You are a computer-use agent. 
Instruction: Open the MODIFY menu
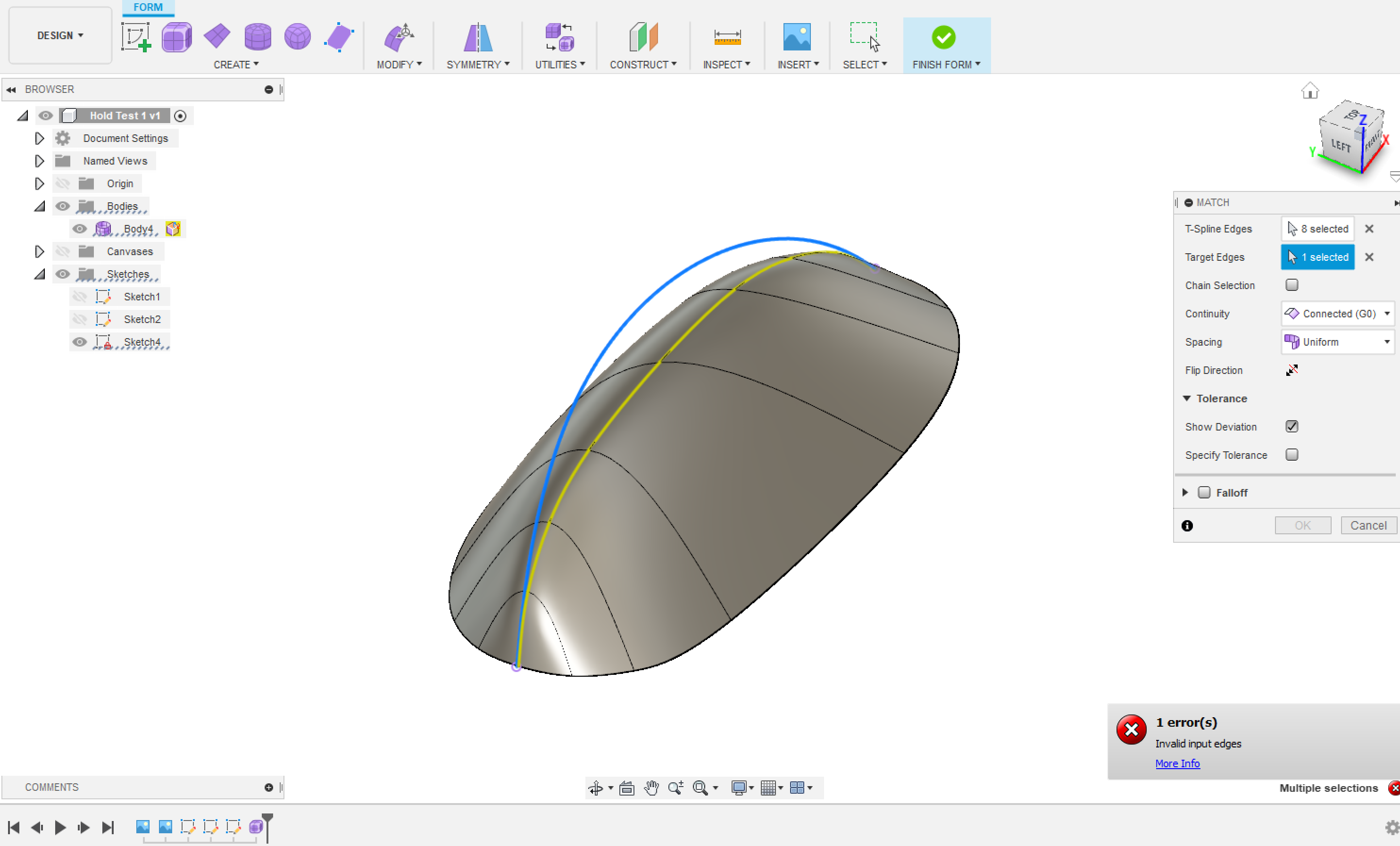(399, 65)
